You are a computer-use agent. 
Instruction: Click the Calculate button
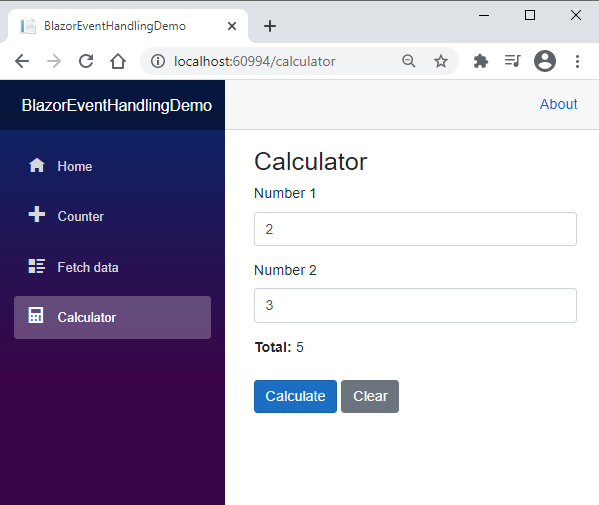295,397
